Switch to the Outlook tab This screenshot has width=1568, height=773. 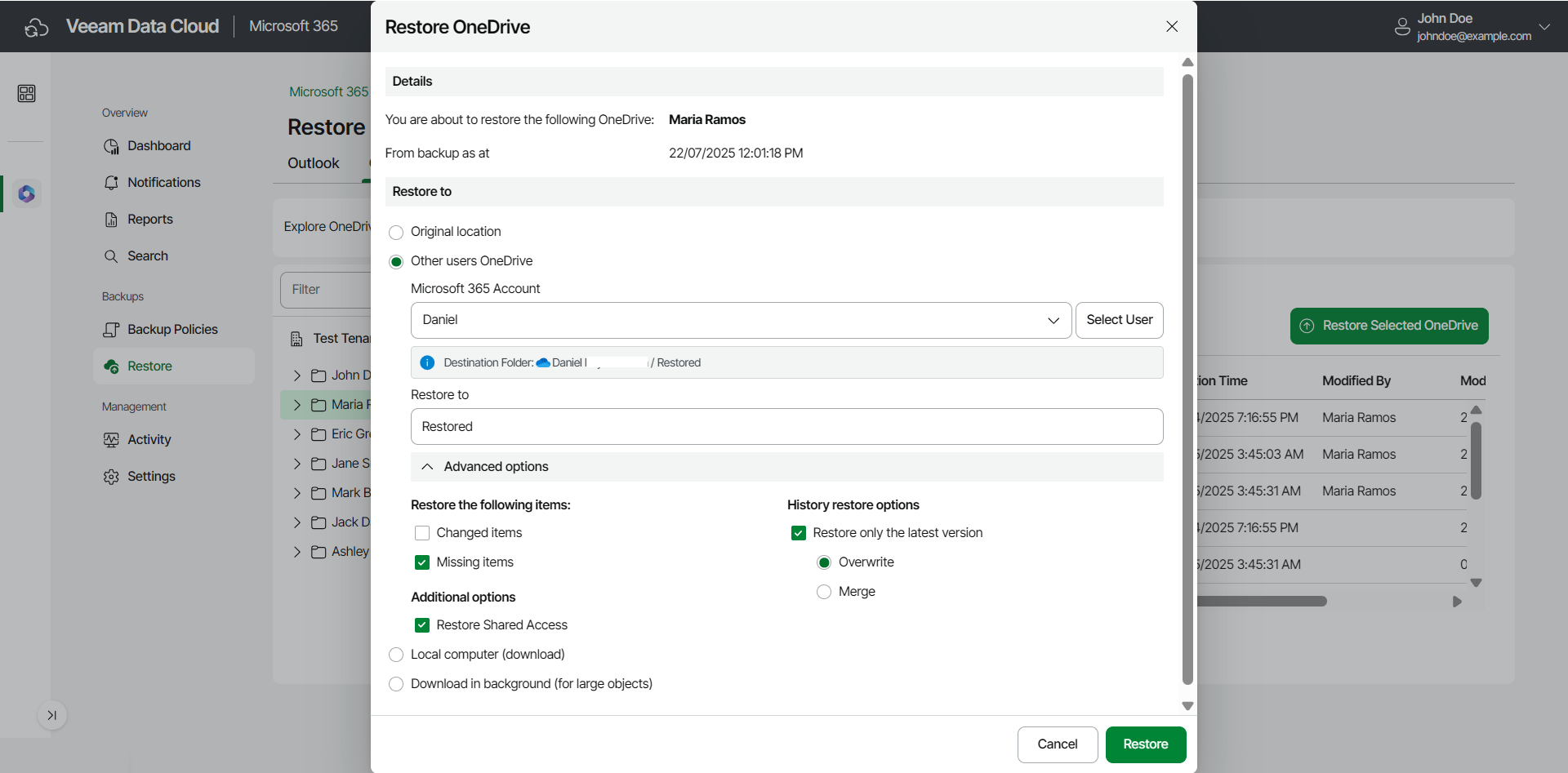(x=314, y=163)
